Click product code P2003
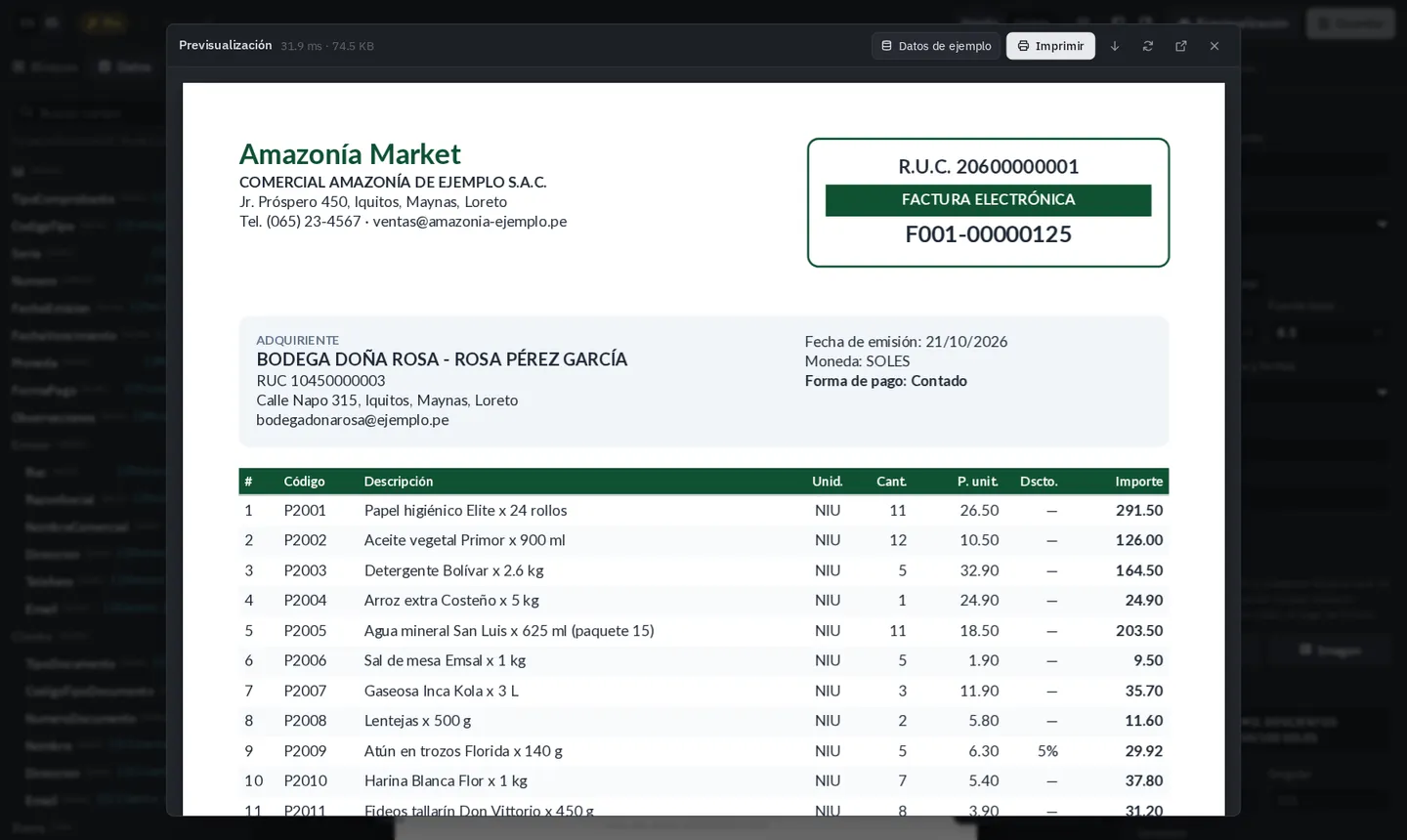The height and width of the screenshot is (840, 1407). tap(305, 570)
